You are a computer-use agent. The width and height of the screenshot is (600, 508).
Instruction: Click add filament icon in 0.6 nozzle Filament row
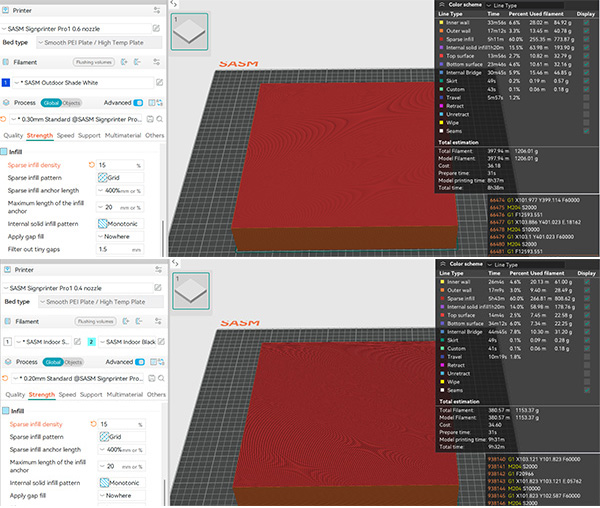pyautogui.click(x=124, y=62)
